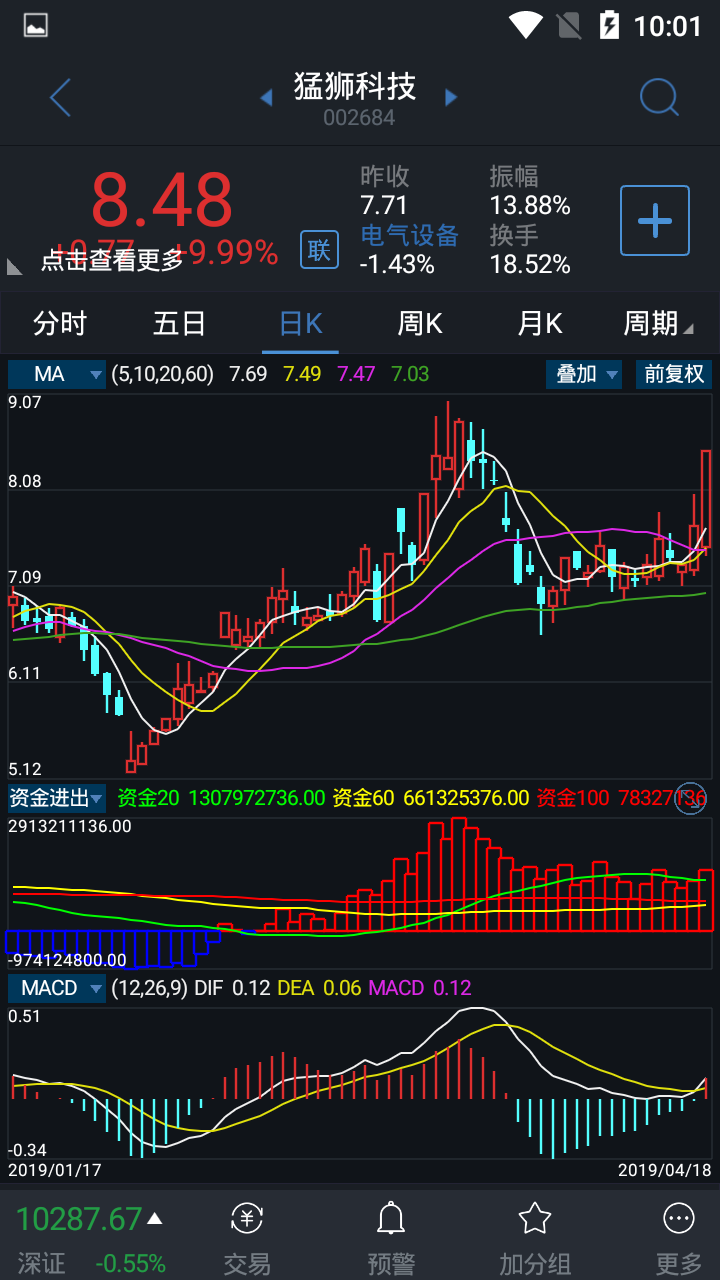720x1280 pixels.
Task: Open the MA indicator dropdown
Action: 57,374
